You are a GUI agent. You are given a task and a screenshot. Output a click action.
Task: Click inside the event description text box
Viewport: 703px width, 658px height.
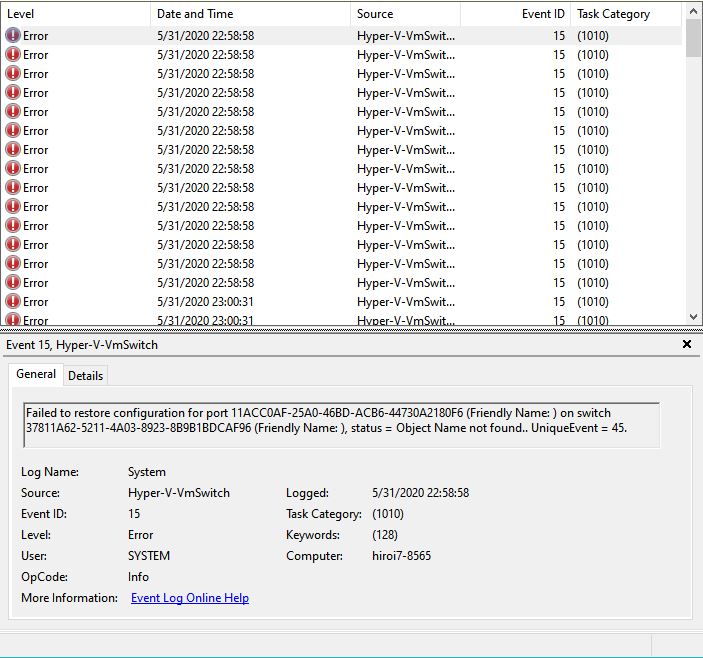point(341,425)
